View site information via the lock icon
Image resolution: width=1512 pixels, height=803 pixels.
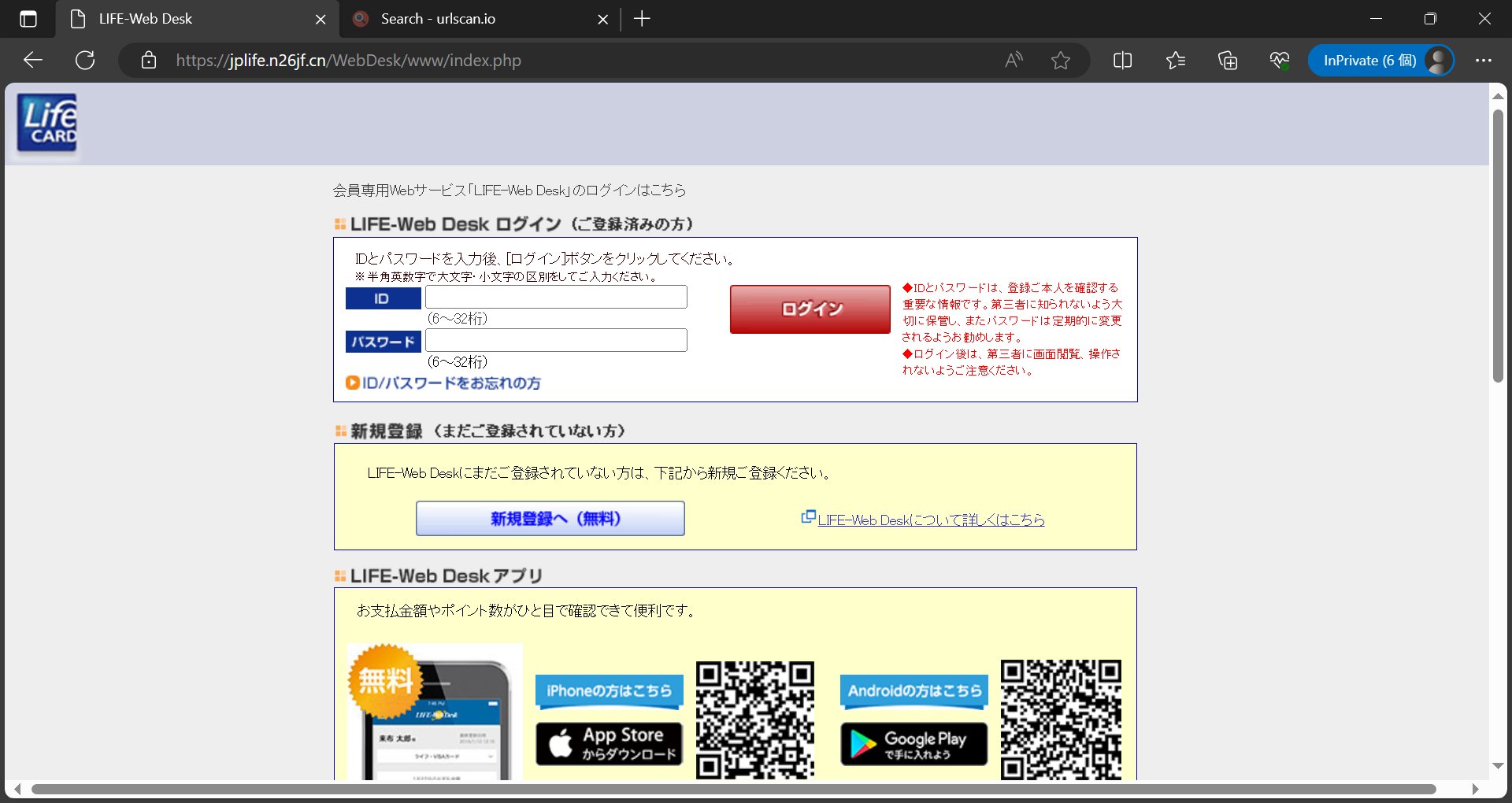pyautogui.click(x=149, y=61)
